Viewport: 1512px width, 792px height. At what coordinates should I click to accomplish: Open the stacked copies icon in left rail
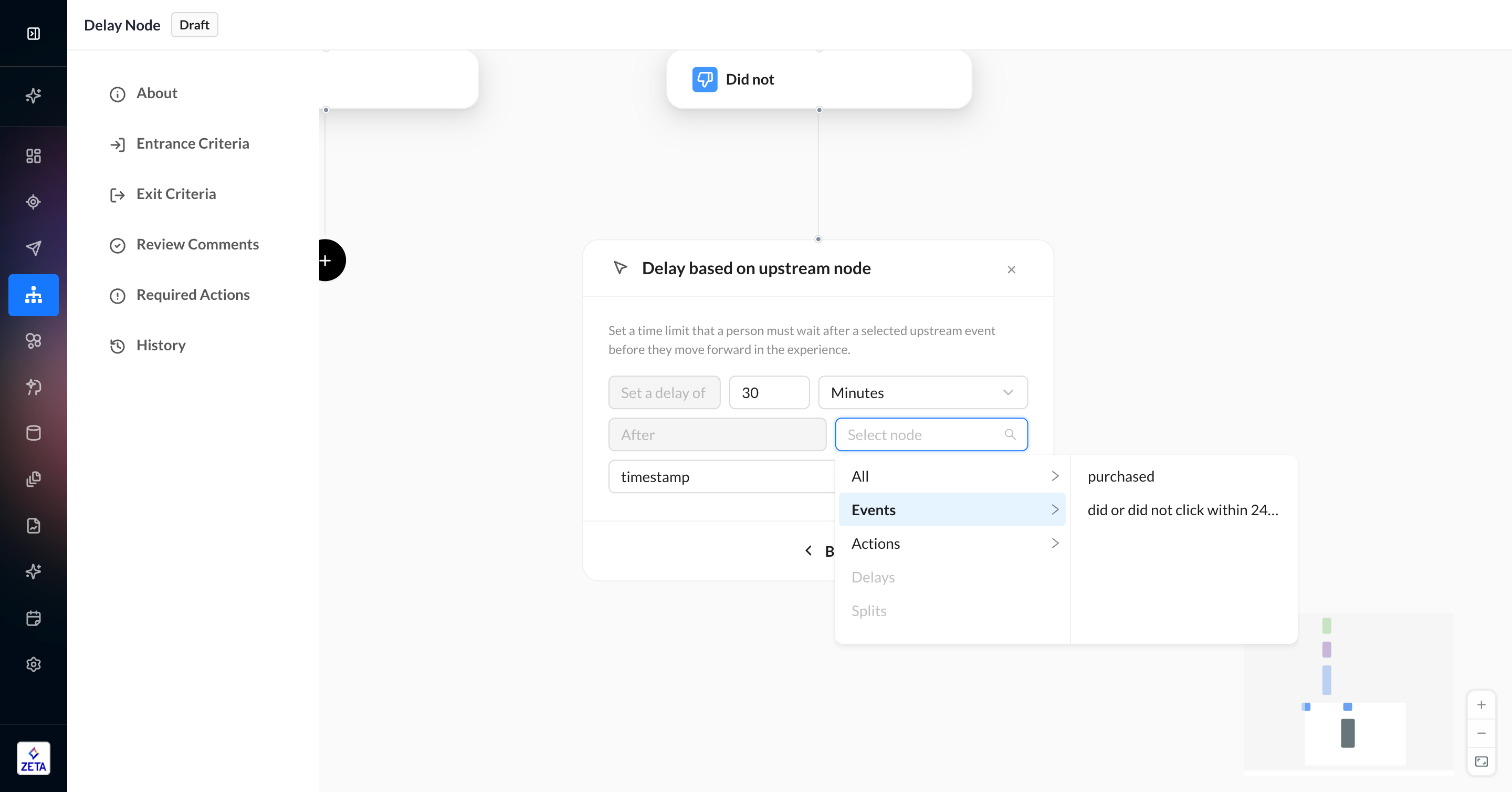point(34,480)
